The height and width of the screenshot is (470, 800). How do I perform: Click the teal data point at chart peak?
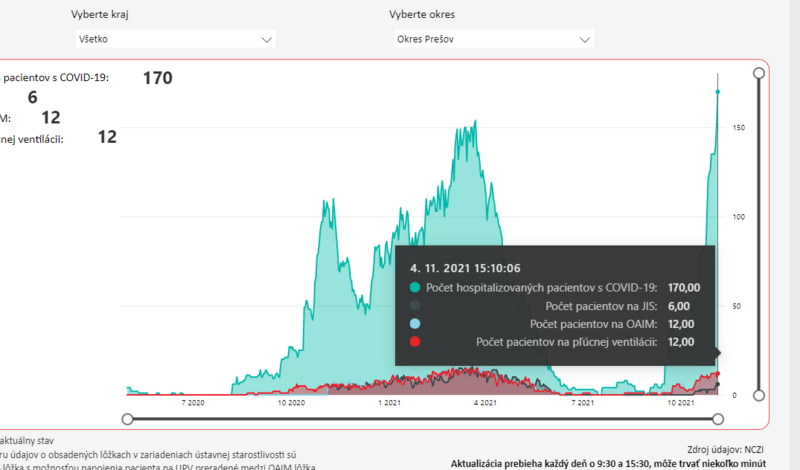pos(718,92)
